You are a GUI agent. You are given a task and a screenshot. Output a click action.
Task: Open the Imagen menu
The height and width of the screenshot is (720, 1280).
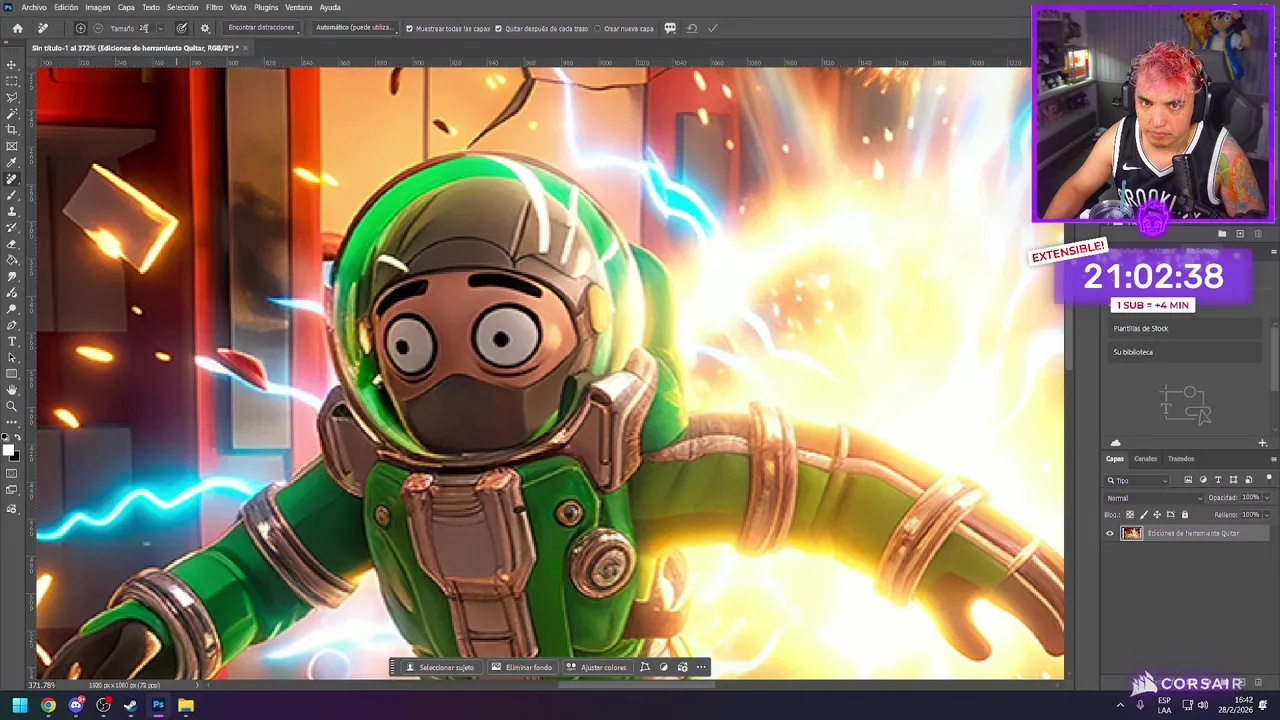[x=97, y=7]
